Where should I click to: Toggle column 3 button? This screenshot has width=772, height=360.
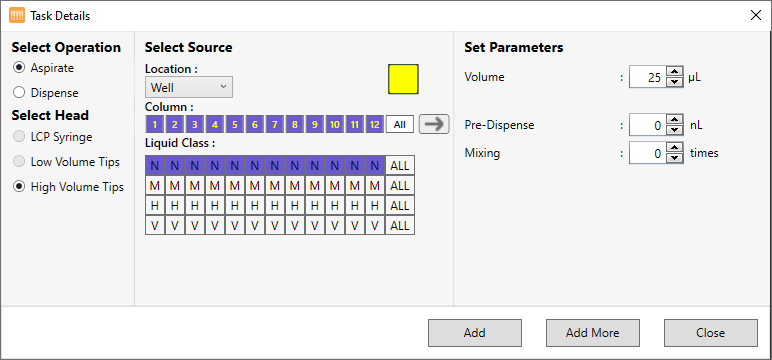[x=194, y=125]
